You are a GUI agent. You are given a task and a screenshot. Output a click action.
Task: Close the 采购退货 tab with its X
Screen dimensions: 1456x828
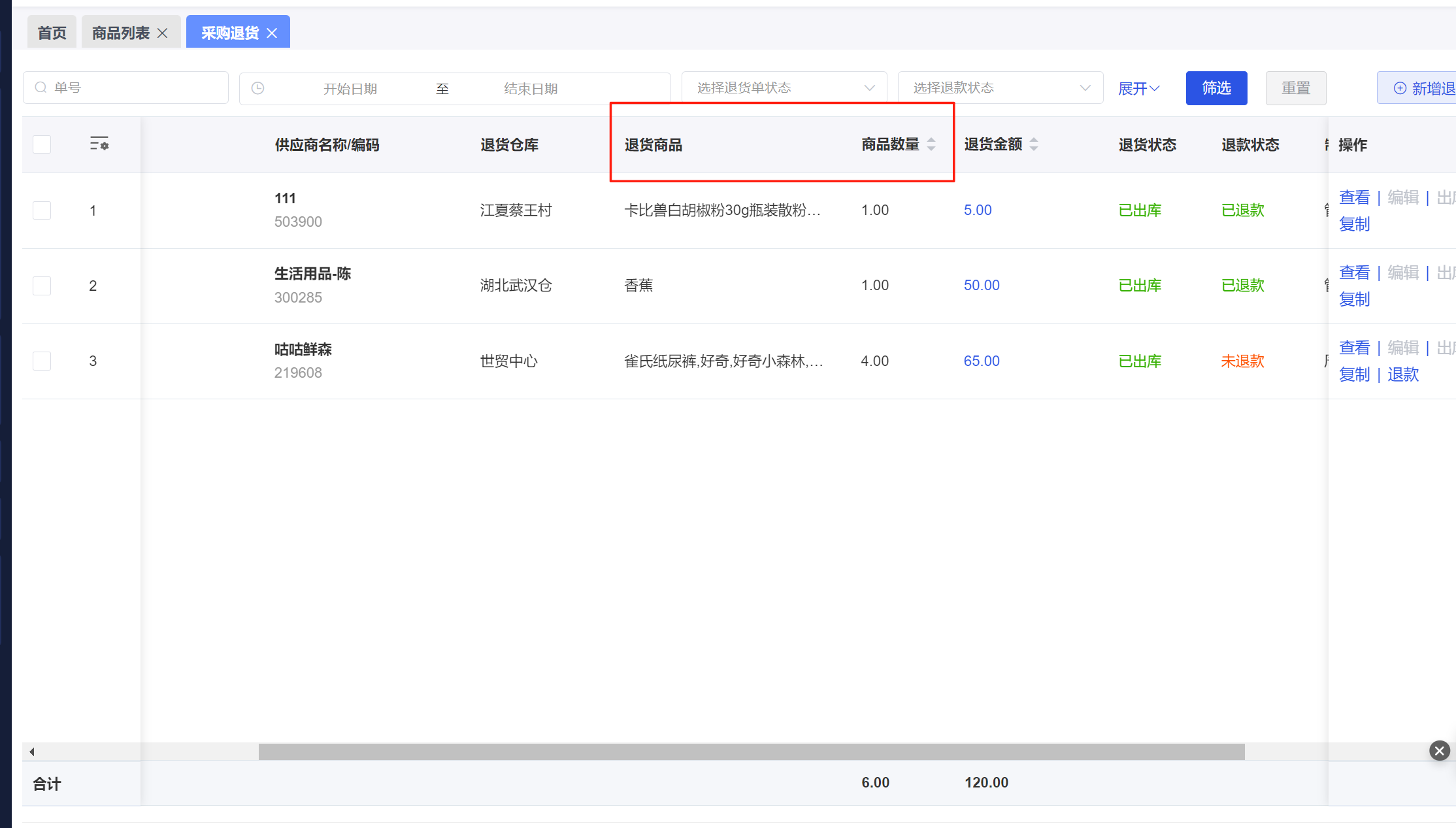click(x=273, y=33)
